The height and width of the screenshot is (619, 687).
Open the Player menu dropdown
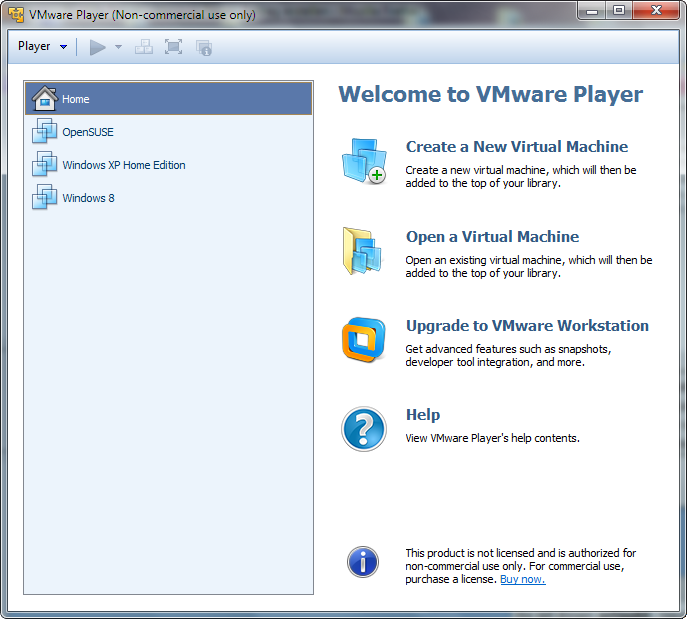pyautogui.click(x=42, y=46)
